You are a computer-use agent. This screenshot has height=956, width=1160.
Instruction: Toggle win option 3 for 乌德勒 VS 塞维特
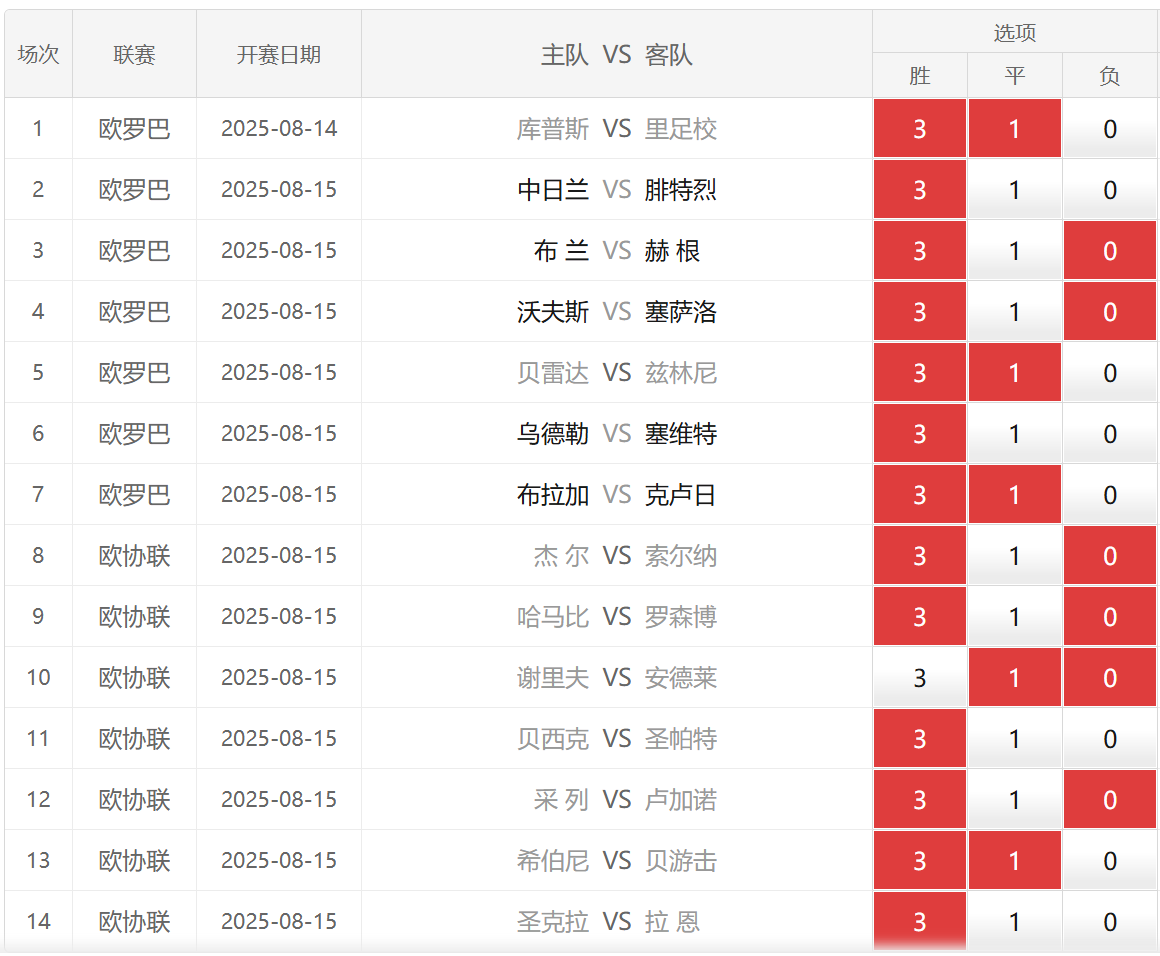pyautogui.click(x=920, y=434)
